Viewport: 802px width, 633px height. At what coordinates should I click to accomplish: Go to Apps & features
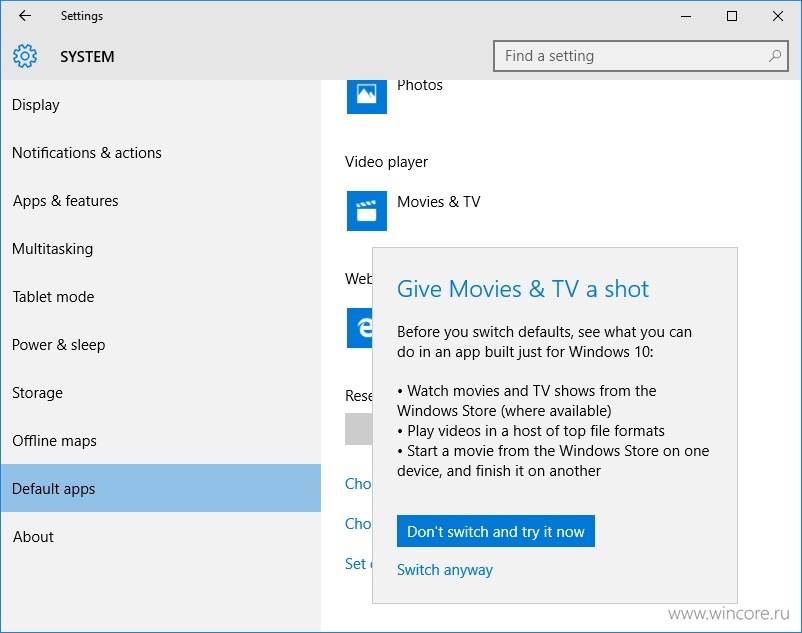[161, 201]
